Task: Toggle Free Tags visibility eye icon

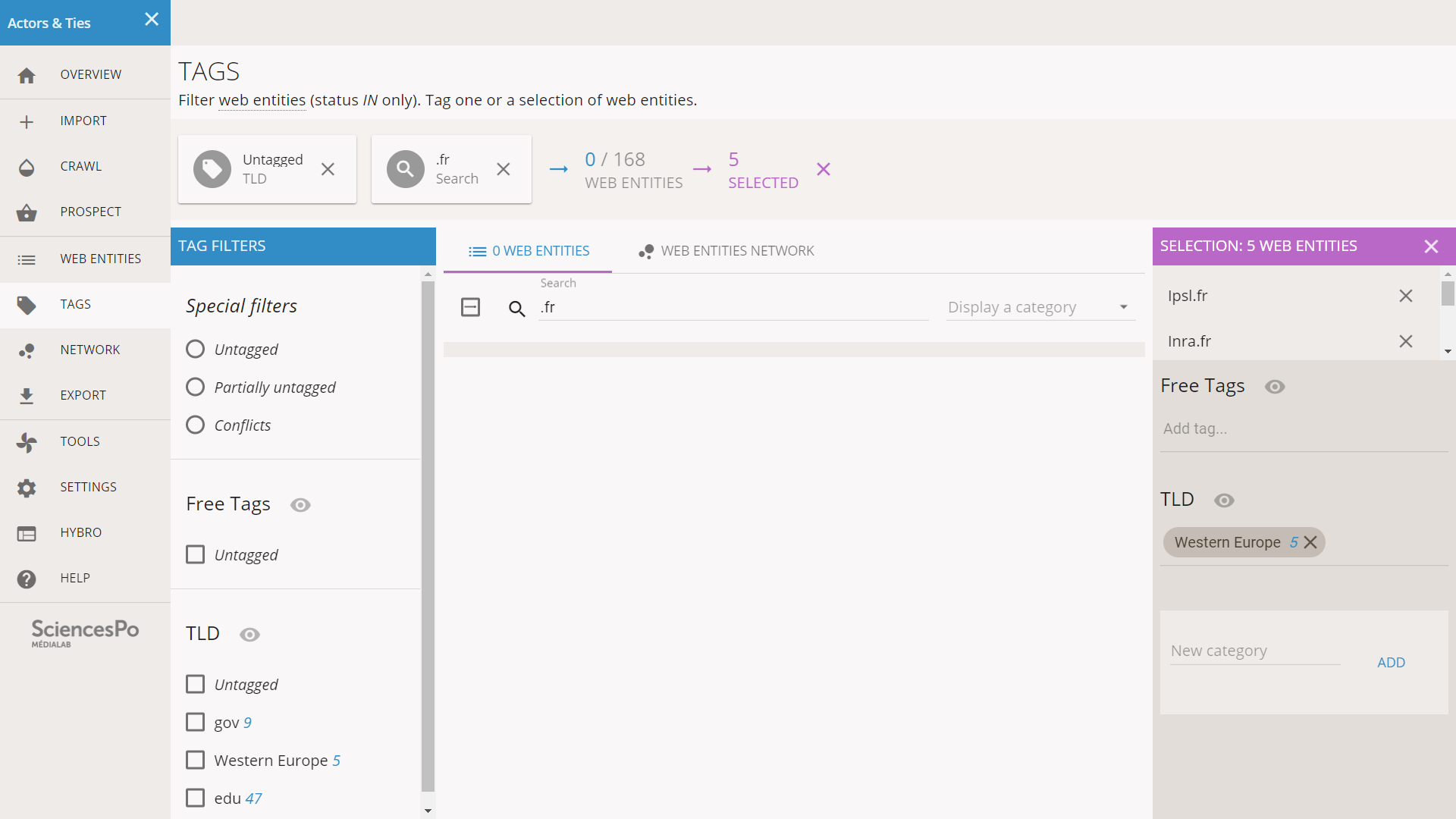Action: pyautogui.click(x=299, y=504)
